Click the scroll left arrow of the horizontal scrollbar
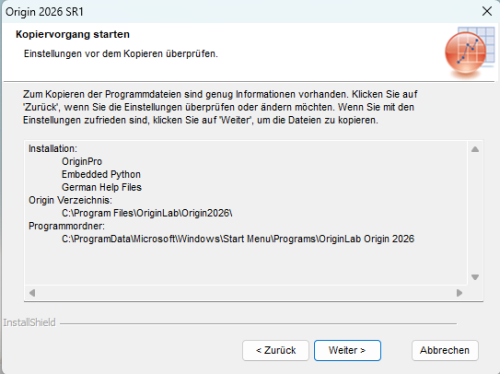 coord(32,293)
